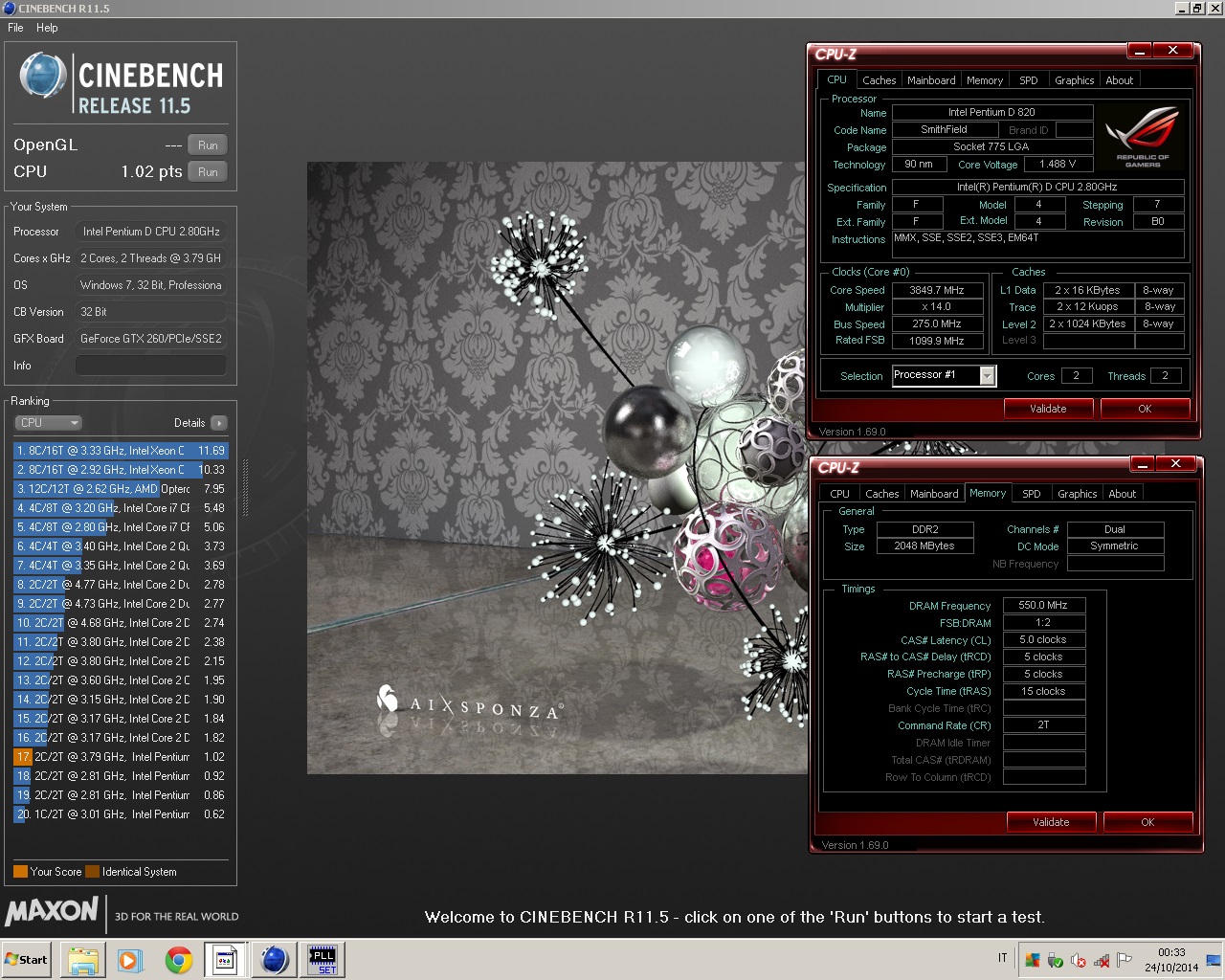Click the IT language indicator
1225x980 pixels.
pos(1003,957)
